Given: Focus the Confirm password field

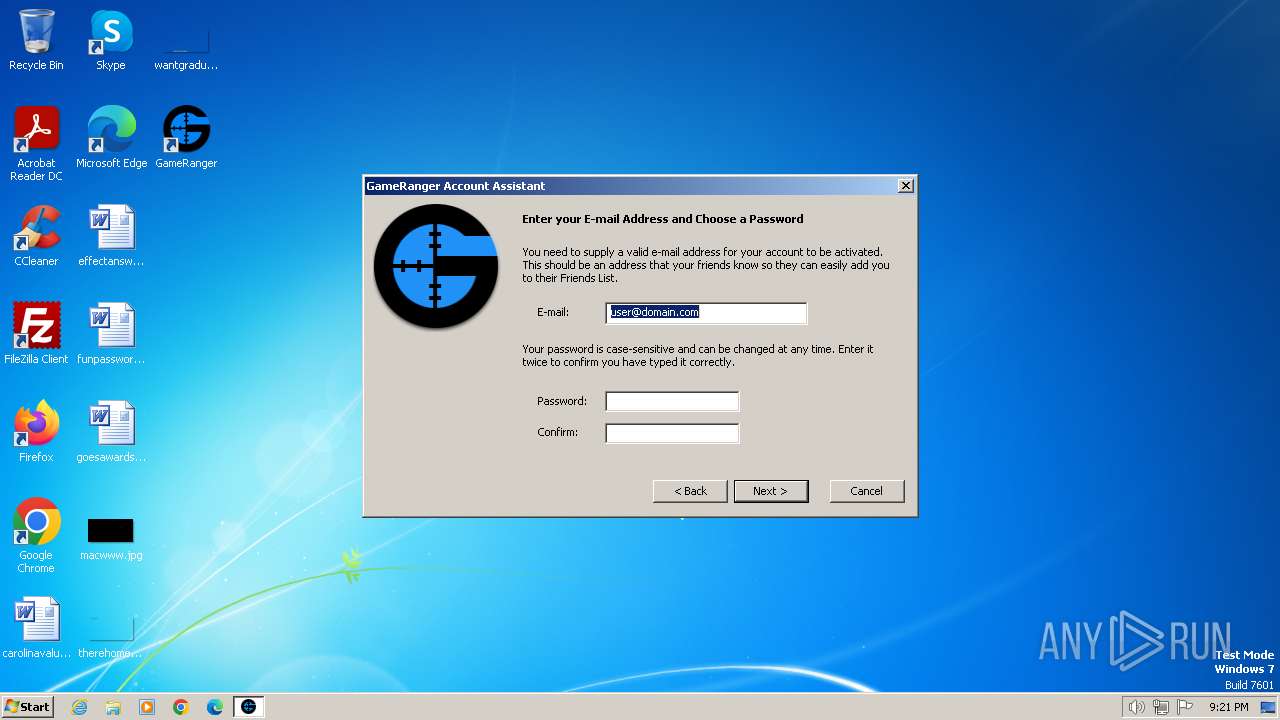Looking at the screenshot, I should pyautogui.click(x=672, y=433).
